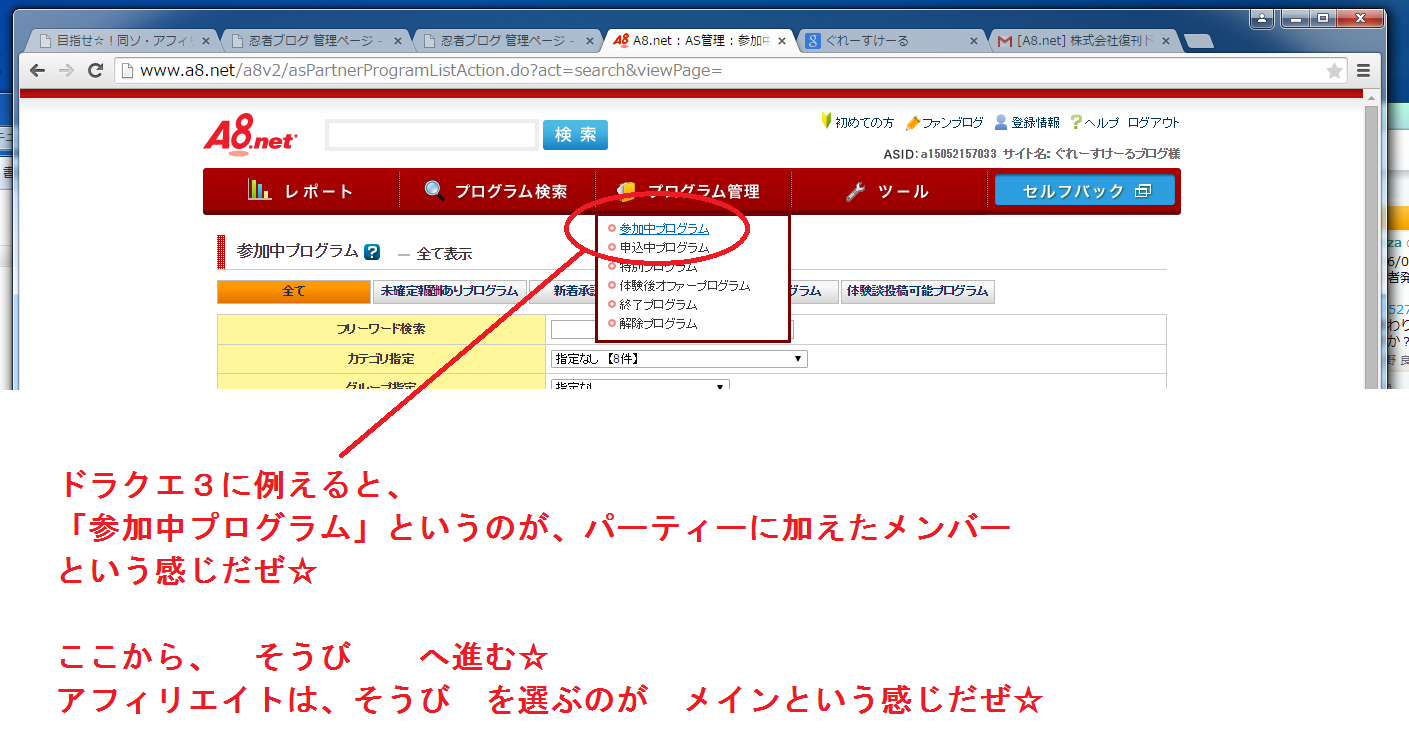Click the ASID a15052157033 text
This screenshot has height=743, width=1409.
coord(940,154)
